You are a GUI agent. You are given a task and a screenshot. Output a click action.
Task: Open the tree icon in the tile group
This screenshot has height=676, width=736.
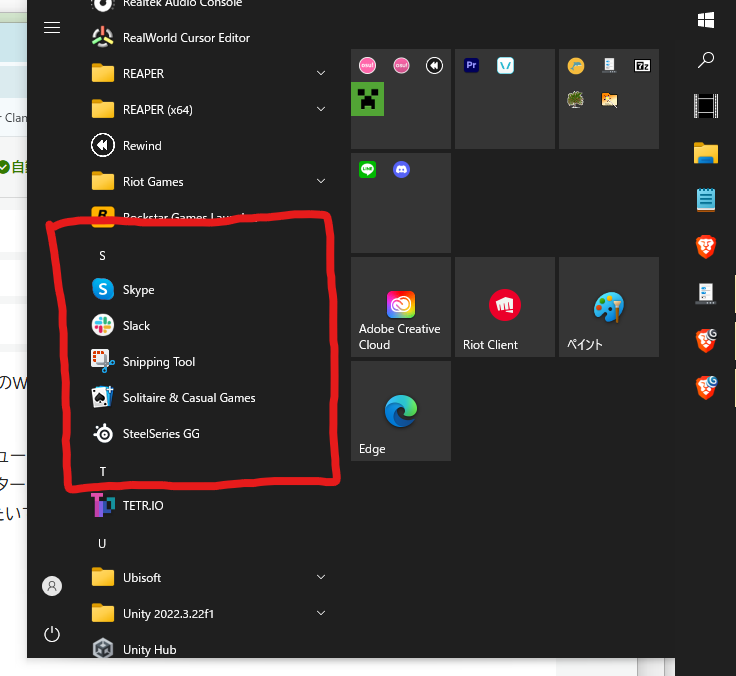coord(575,99)
